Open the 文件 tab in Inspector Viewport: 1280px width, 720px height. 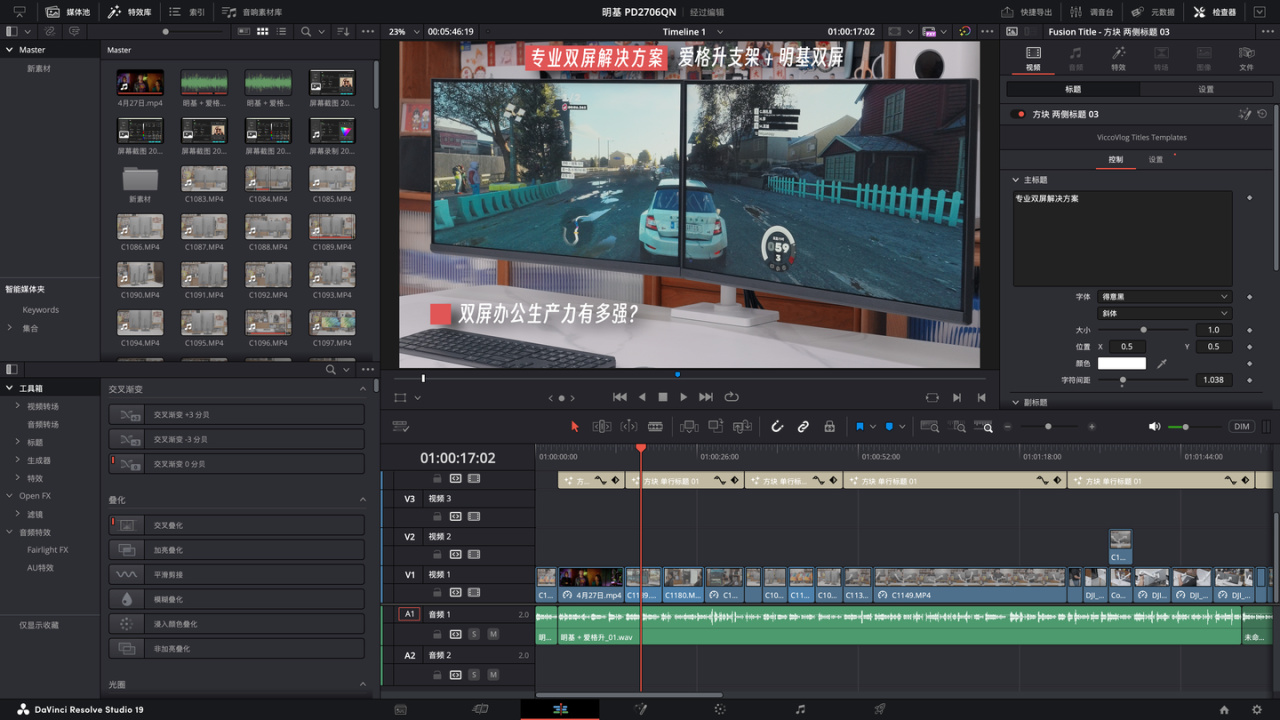pyautogui.click(x=1246, y=58)
